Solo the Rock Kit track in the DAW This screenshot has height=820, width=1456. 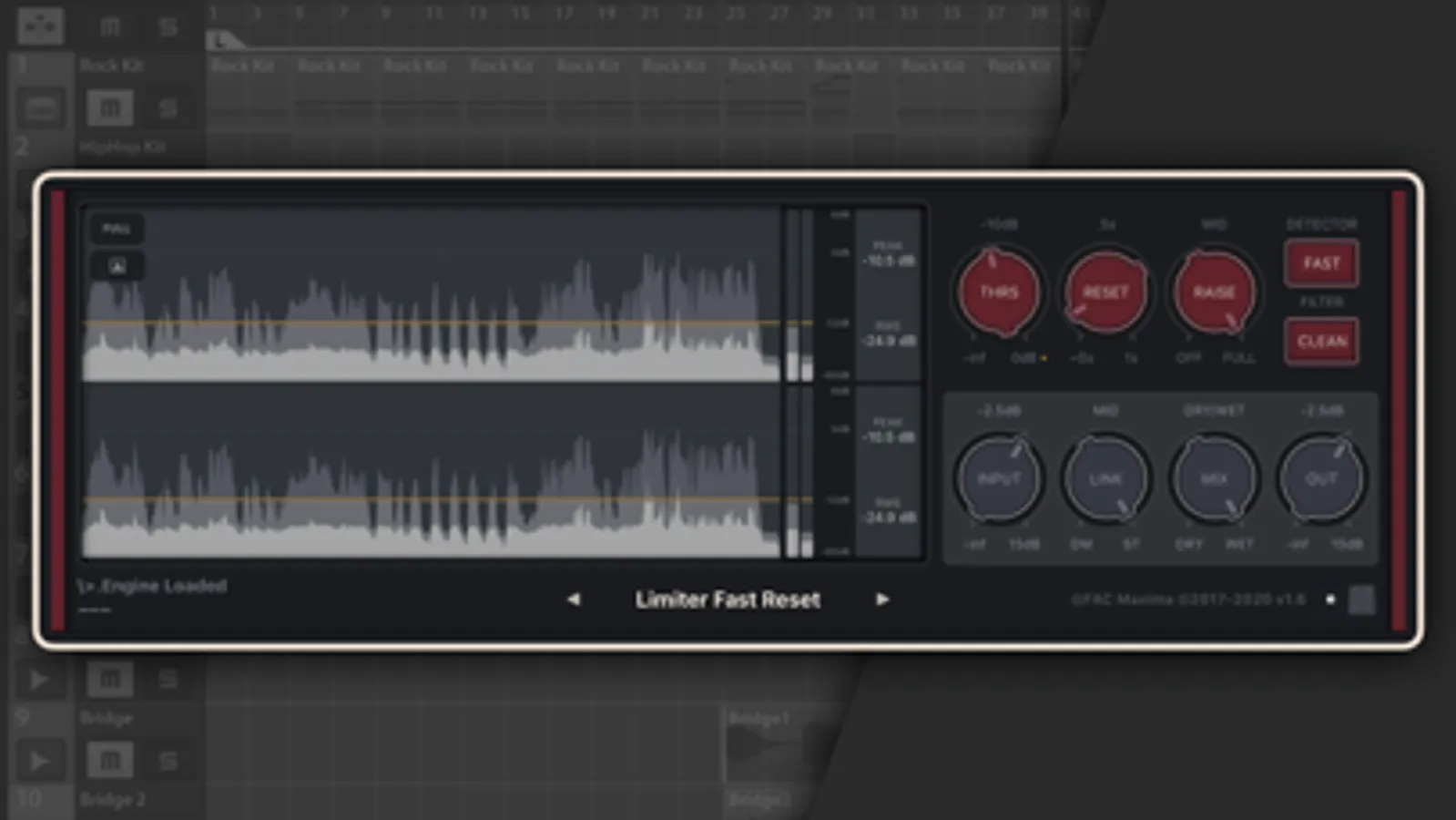[168, 108]
